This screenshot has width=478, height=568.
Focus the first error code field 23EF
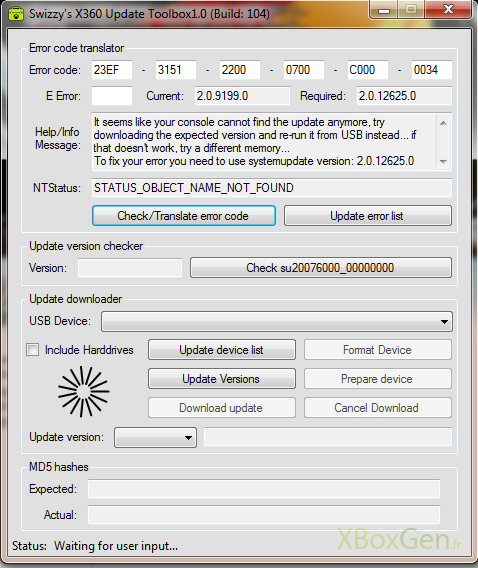[112, 70]
